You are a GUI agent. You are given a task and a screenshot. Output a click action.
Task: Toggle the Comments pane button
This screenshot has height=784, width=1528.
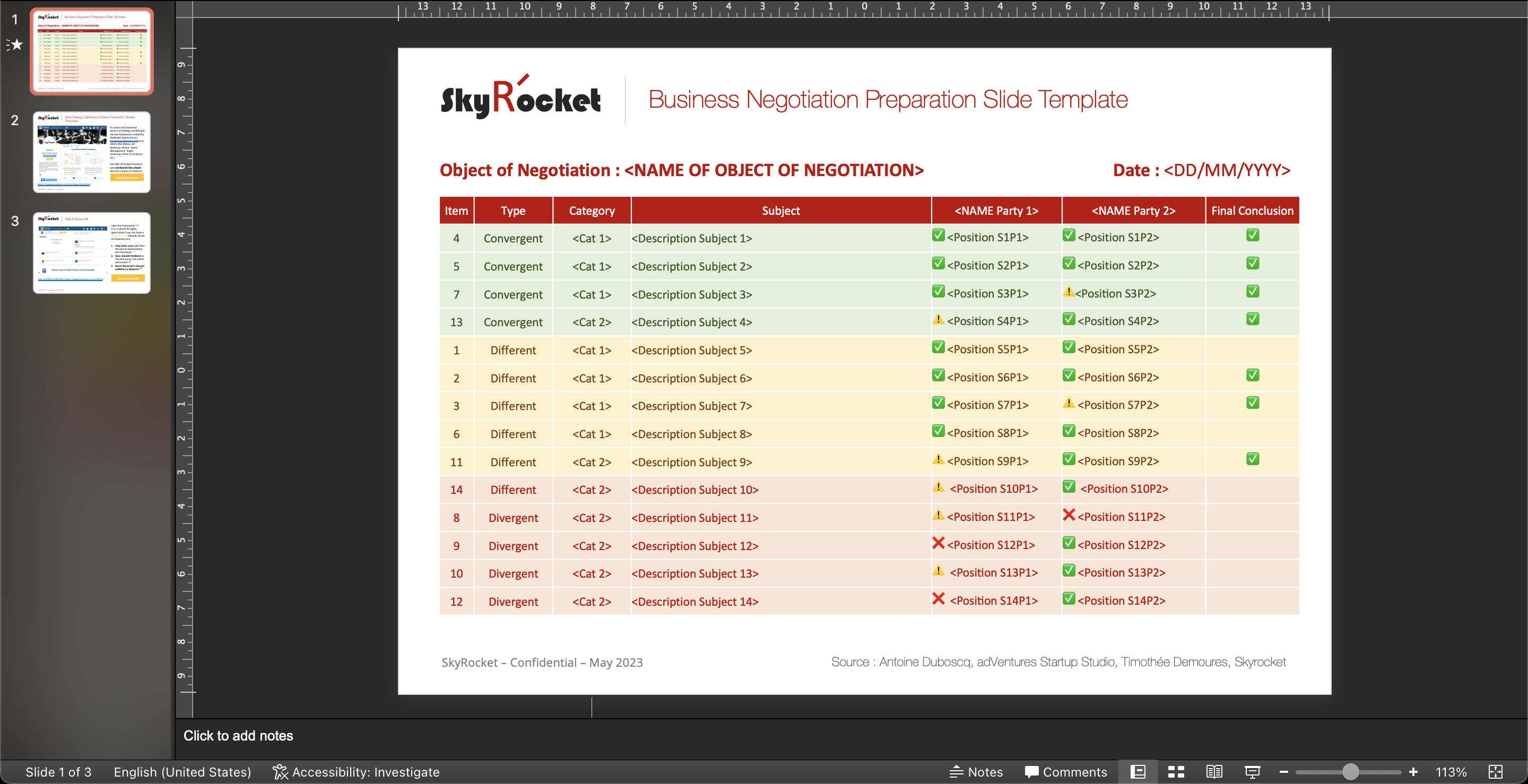point(1066,772)
